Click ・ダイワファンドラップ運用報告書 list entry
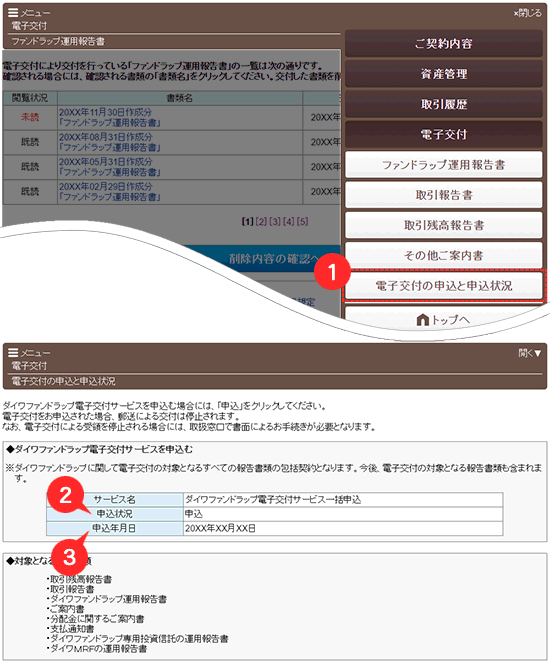This screenshot has width=550, height=663. pyautogui.click(x=107, y=599)
